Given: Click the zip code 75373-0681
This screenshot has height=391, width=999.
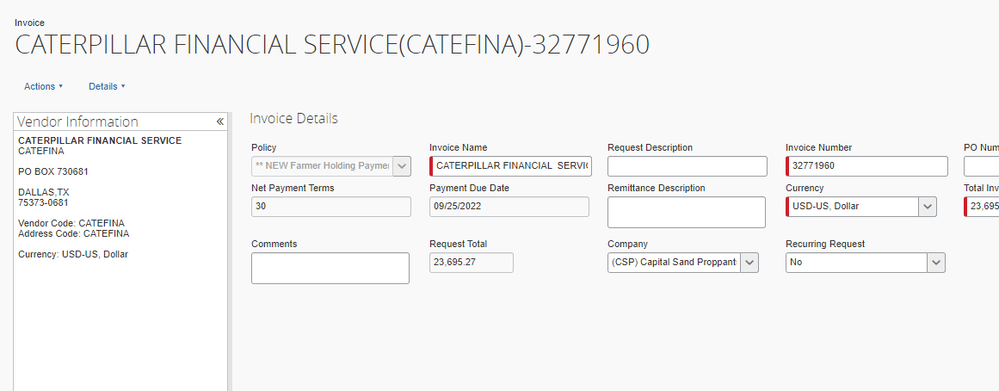Looking at the screenshot, I should [43, 203].
